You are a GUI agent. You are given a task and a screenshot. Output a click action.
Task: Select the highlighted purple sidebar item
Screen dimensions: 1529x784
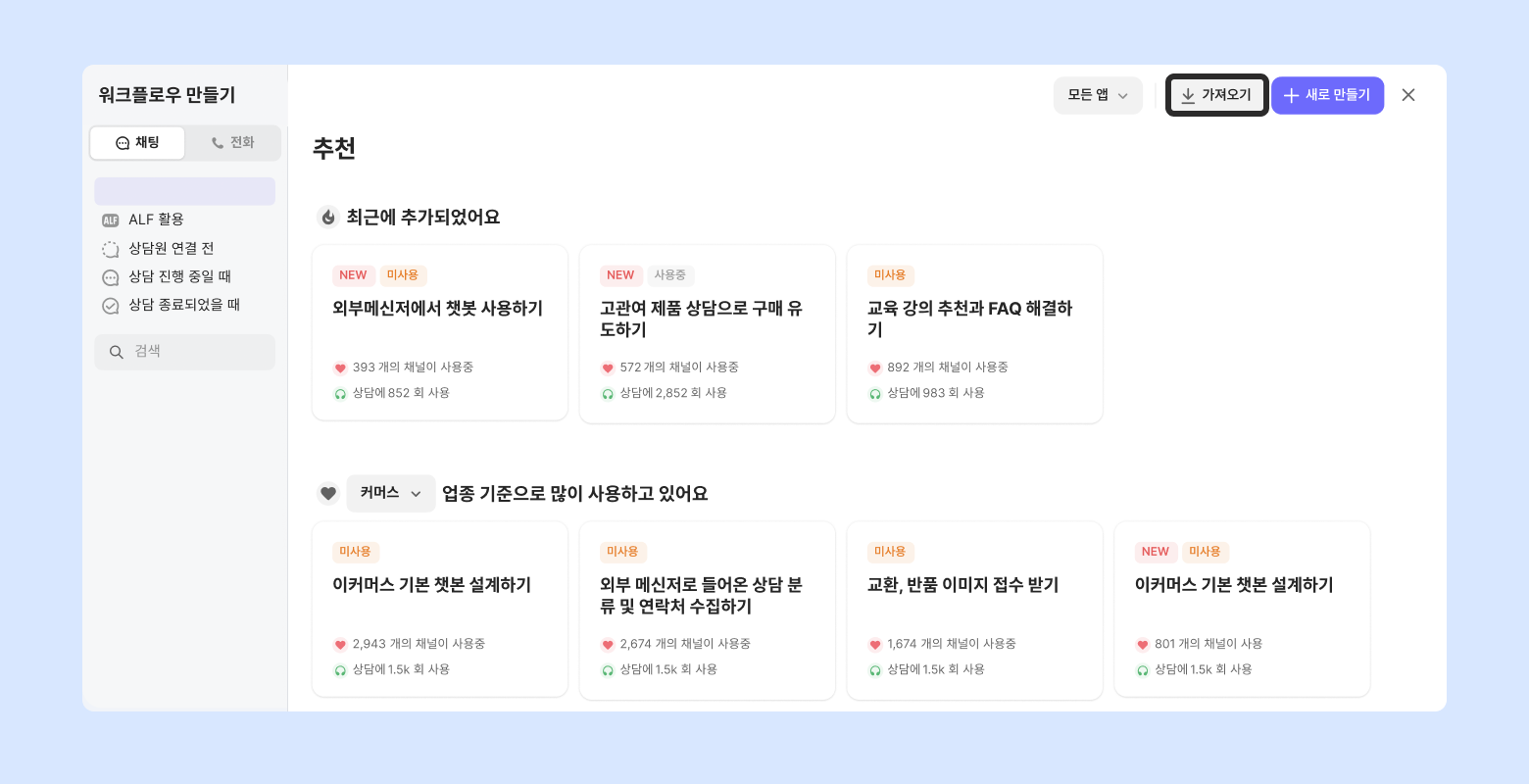(184, 191)
